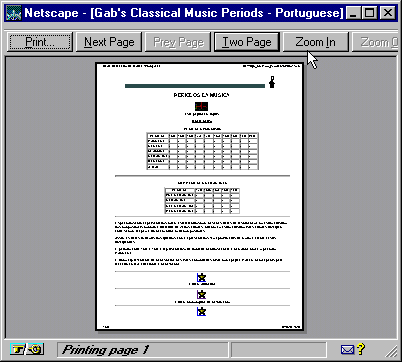The width and height of the screenshot is (402, 362).
Task: Click the first star icon on page
Action: 201,277
